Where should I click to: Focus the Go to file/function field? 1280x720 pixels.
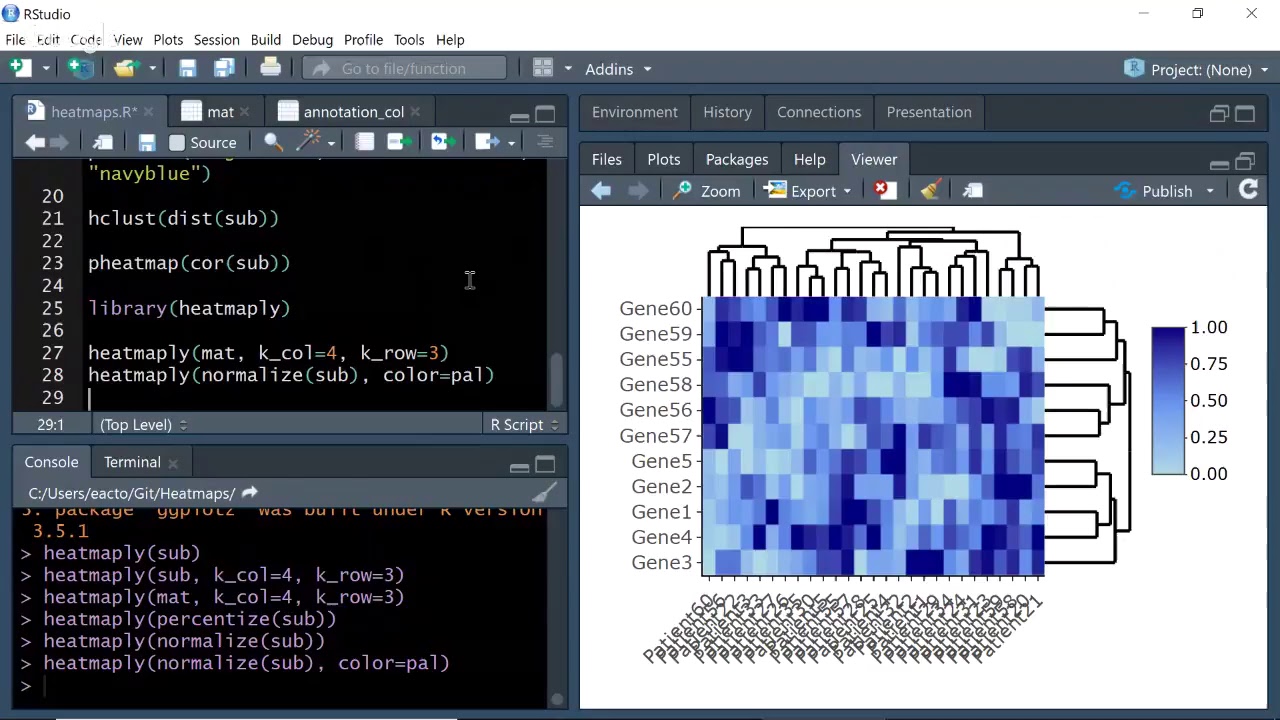coord(404,69)
